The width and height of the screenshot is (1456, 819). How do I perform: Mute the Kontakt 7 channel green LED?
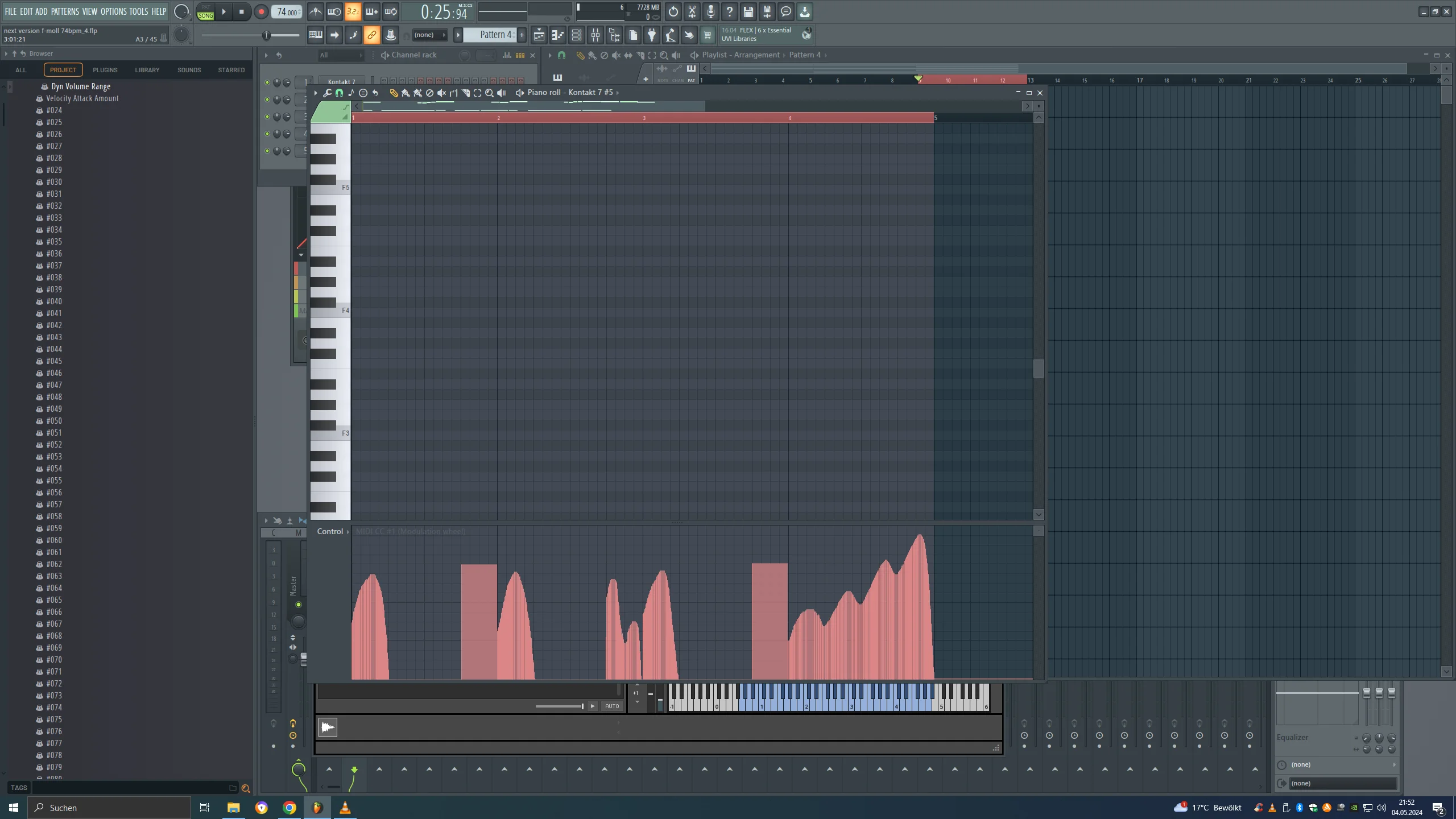pyautogui.click(x=267, y=82)
